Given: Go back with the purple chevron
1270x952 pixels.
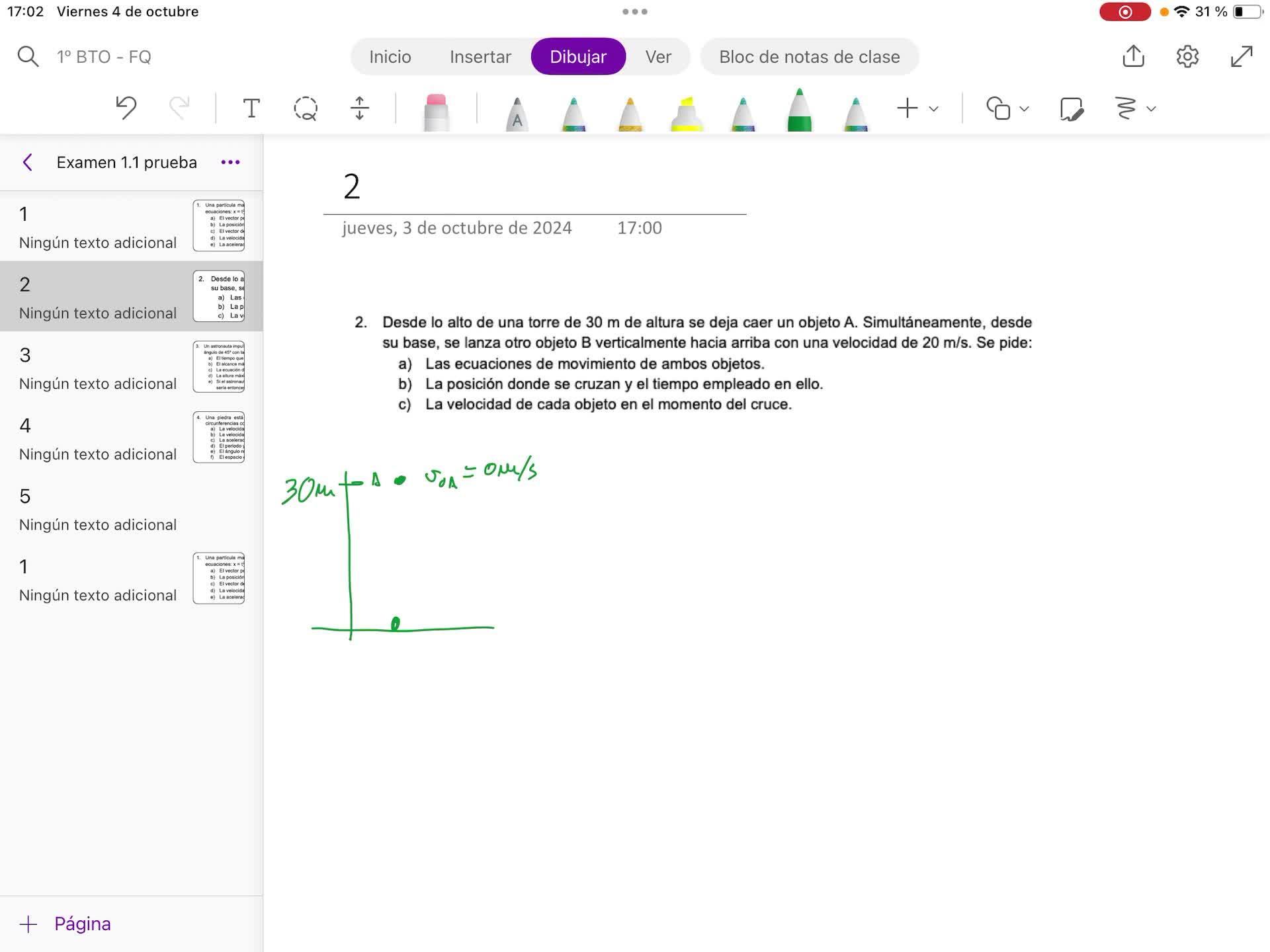Looking at the screenshot, I should 28,163.
